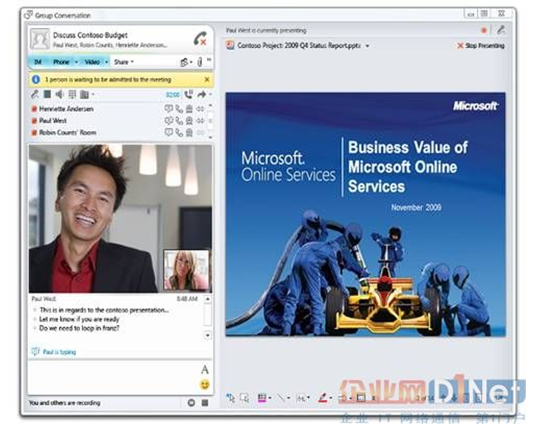This screenshot has height=431, width=538.
Task: Click Paul West's phone icon
Action: (x=179, y=121)
